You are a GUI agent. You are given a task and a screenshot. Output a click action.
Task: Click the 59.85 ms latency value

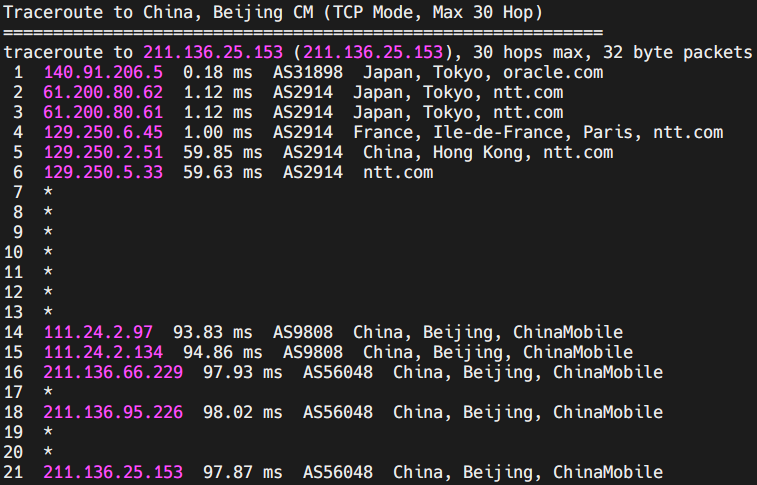click(x=223, y=152)
